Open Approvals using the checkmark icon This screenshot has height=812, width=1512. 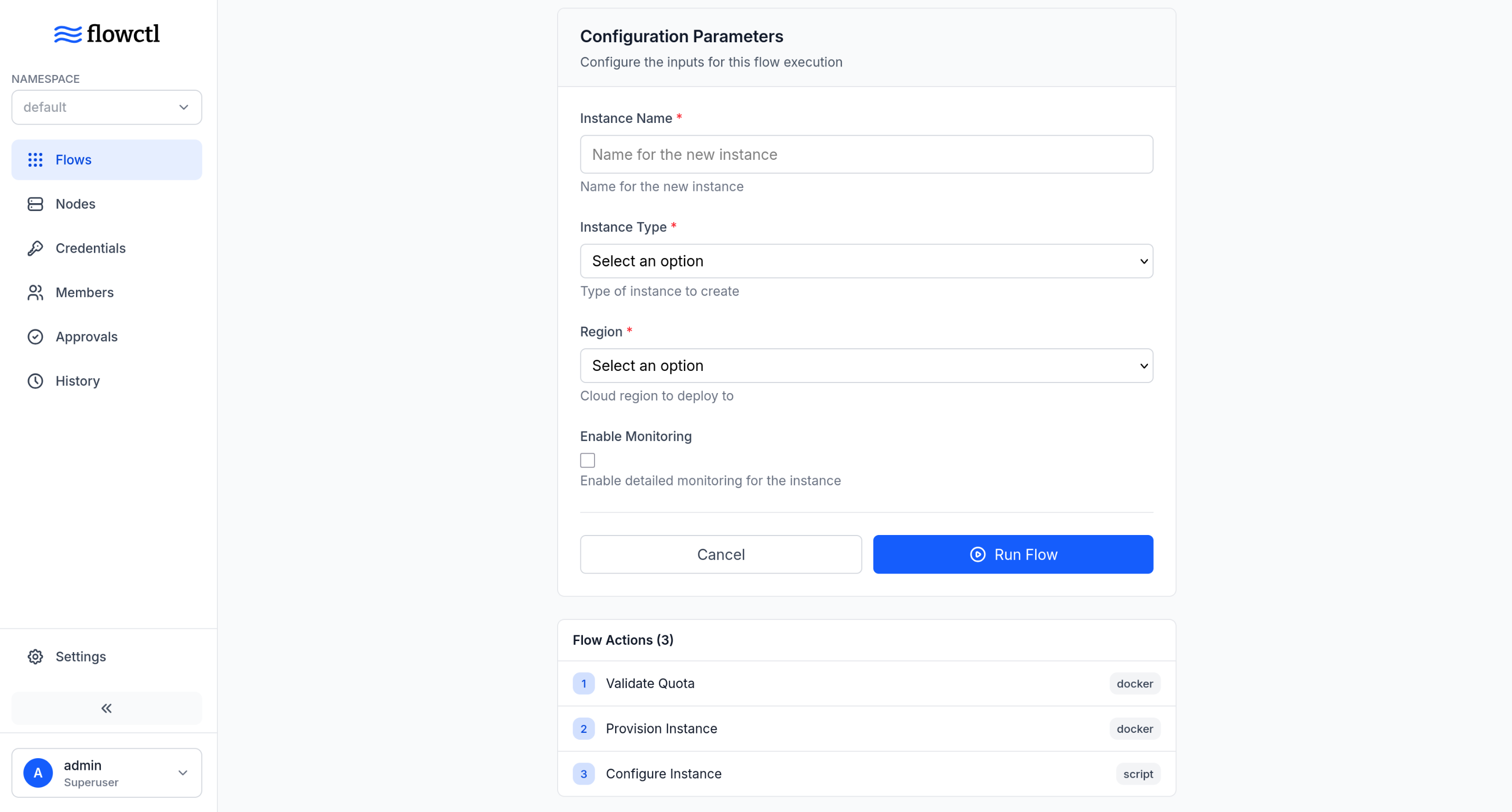pos(35,337)
